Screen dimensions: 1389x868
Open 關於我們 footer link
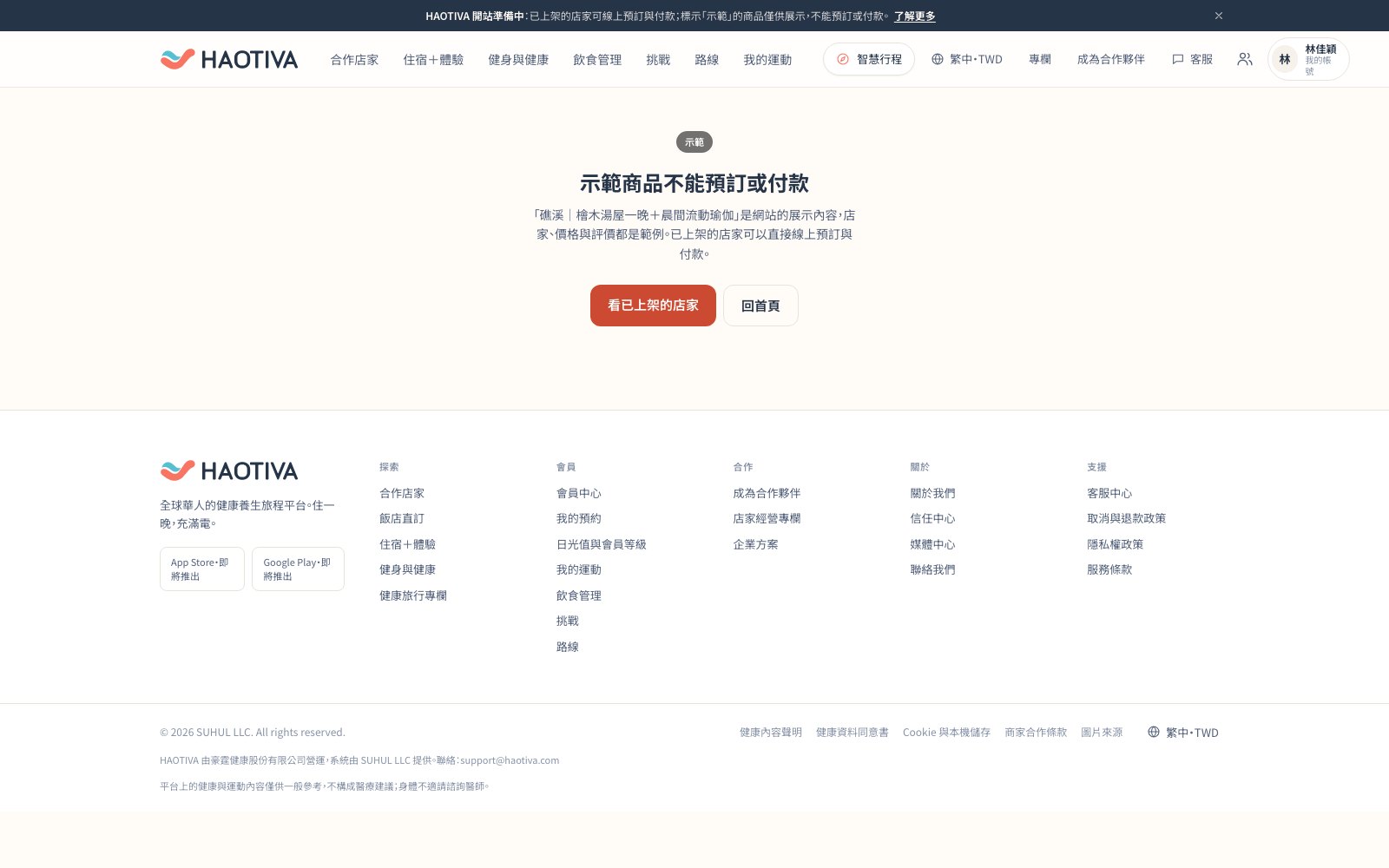(x=932, y=493)
